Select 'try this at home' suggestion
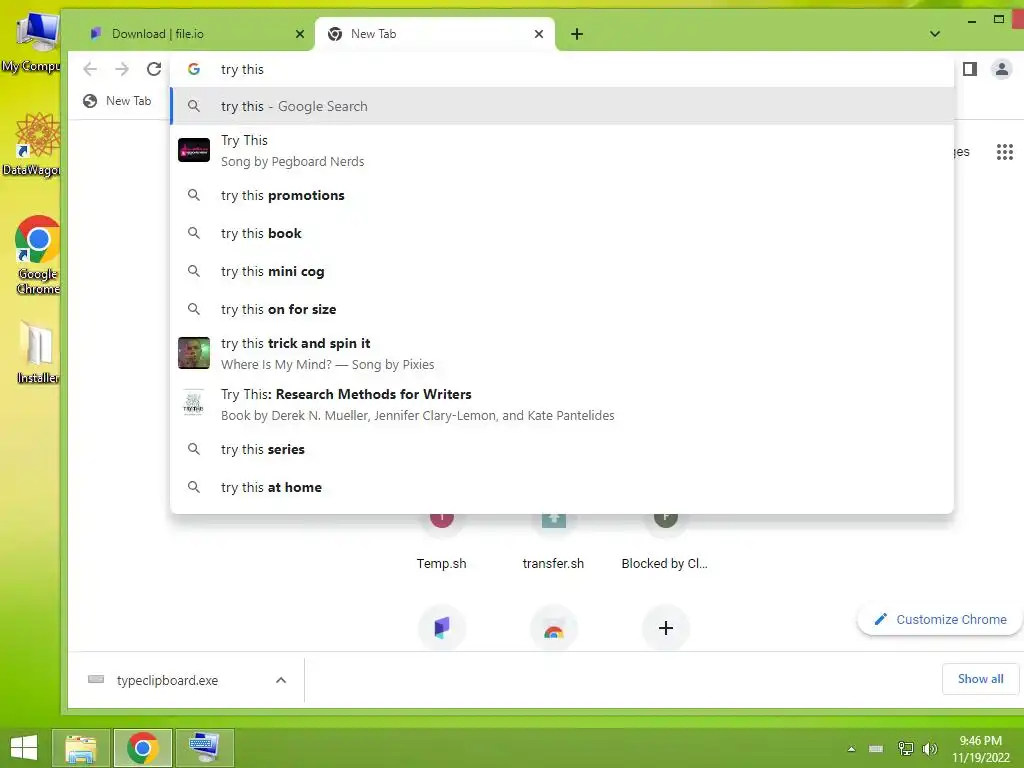Image resolution: width=1024 pixels, height=768 pixels. [562, 487]
